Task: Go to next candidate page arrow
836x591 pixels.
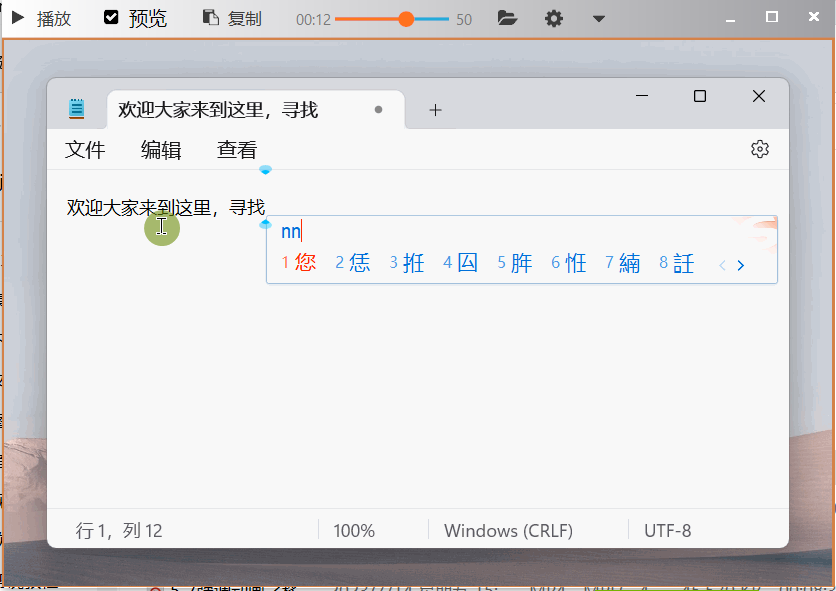Action: click(741, 265)
